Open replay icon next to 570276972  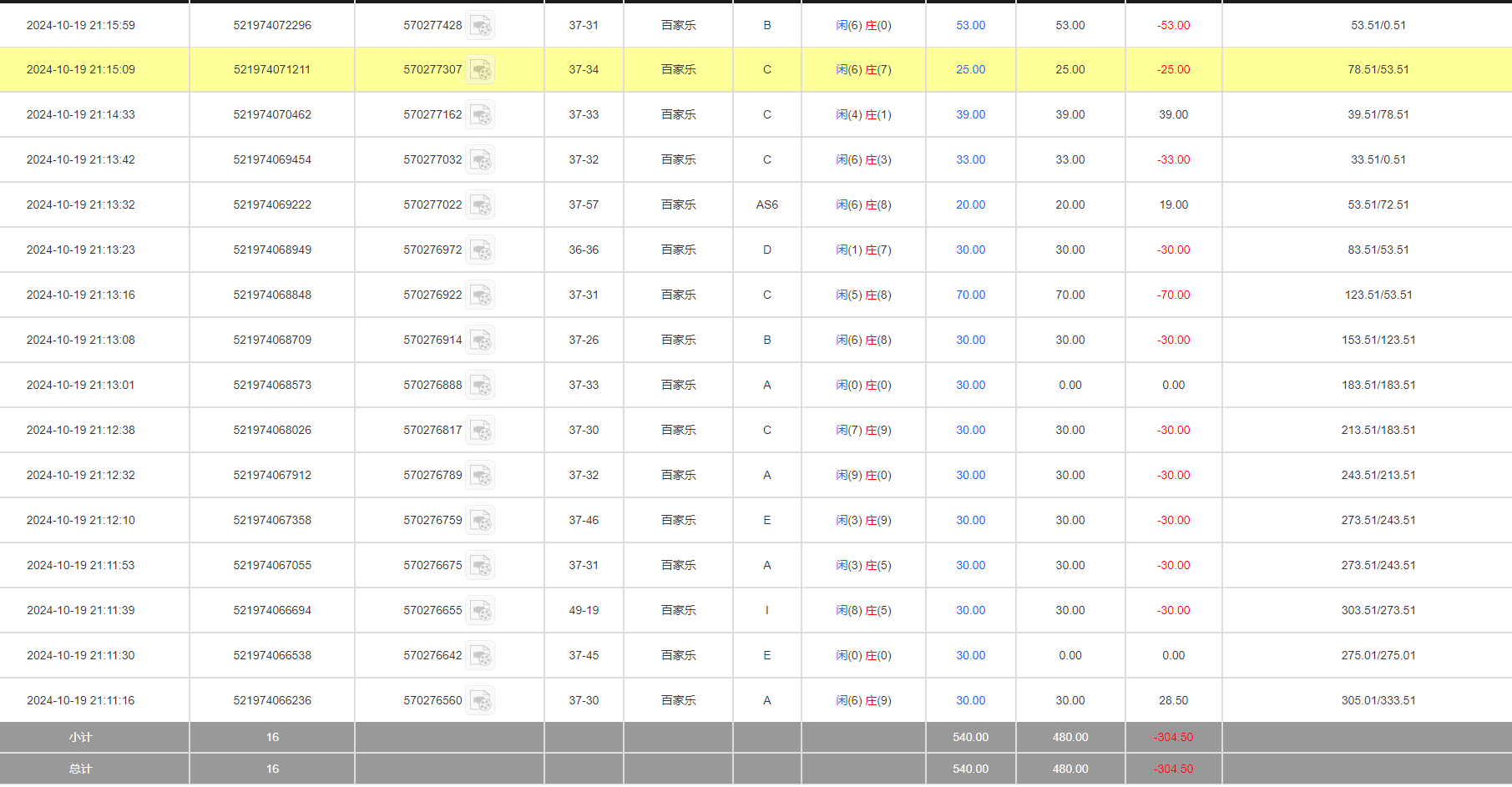(480, 250)
